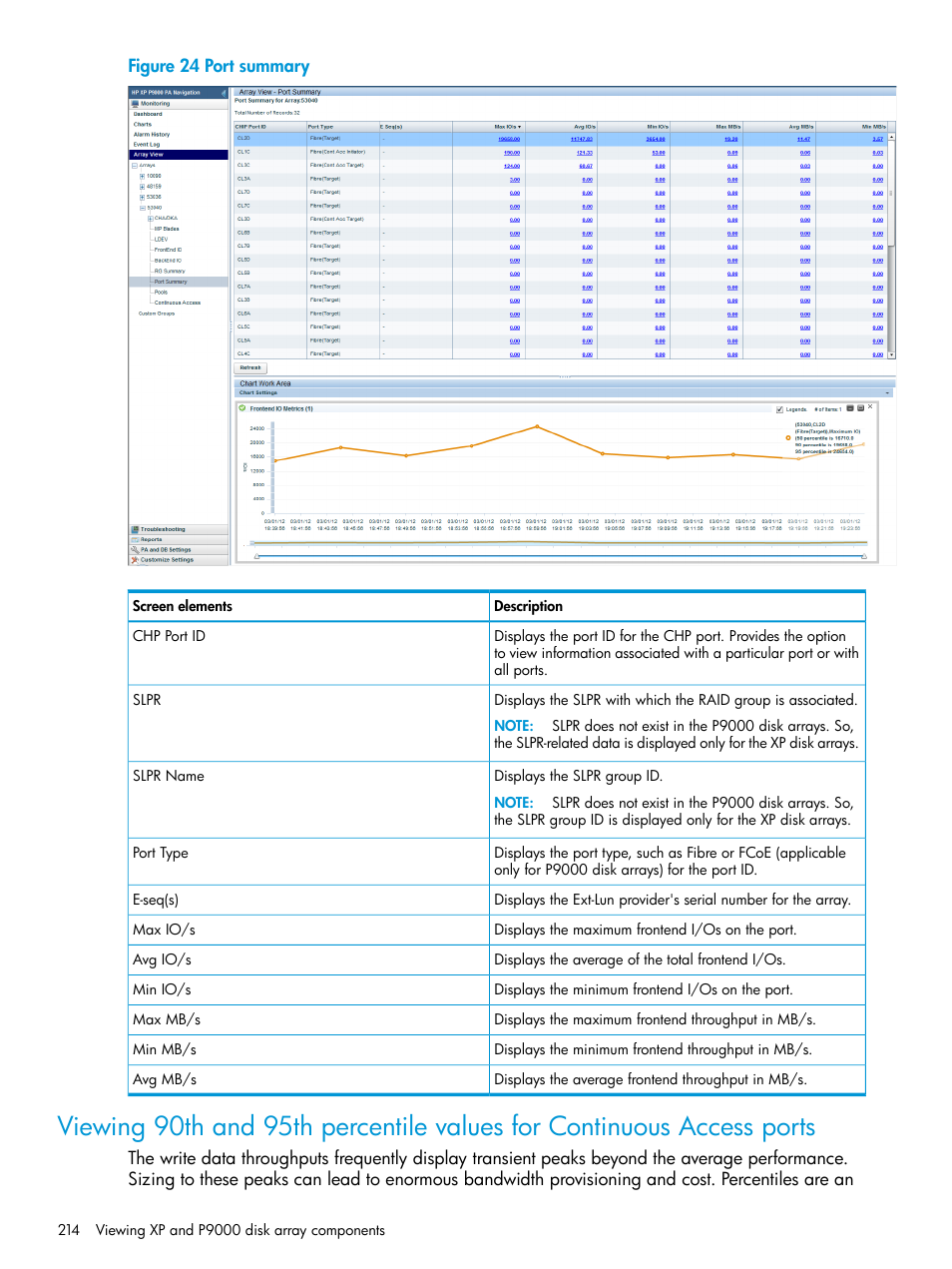Click port table scrollbar down arrow

(891, 354)
